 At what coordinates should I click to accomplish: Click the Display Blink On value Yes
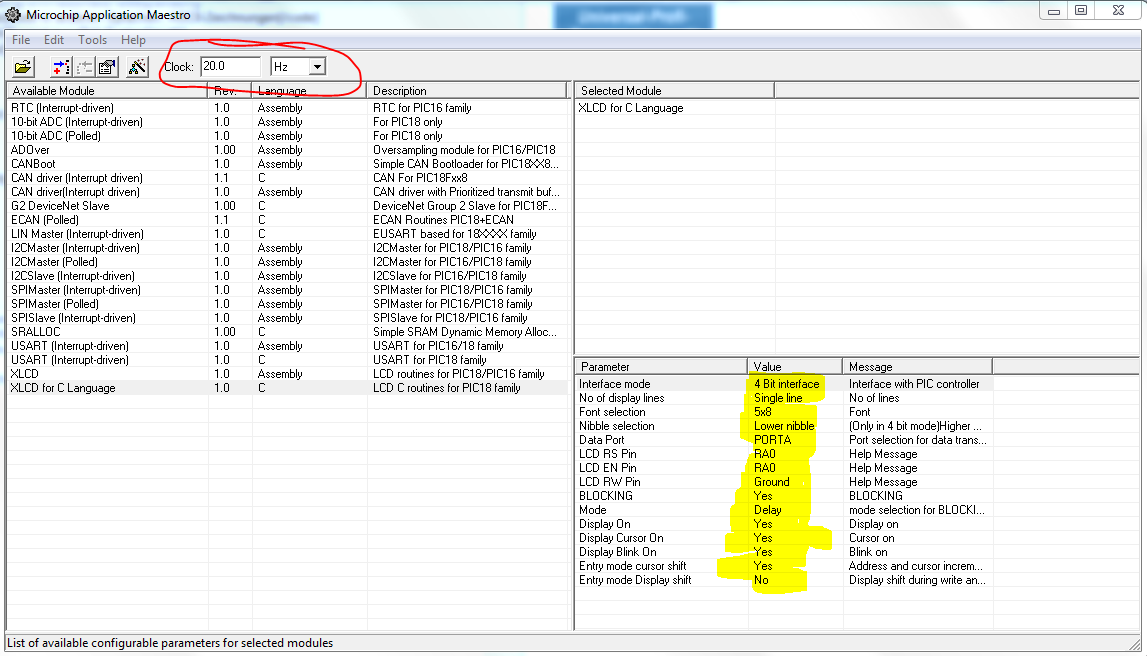pos(762,551)
